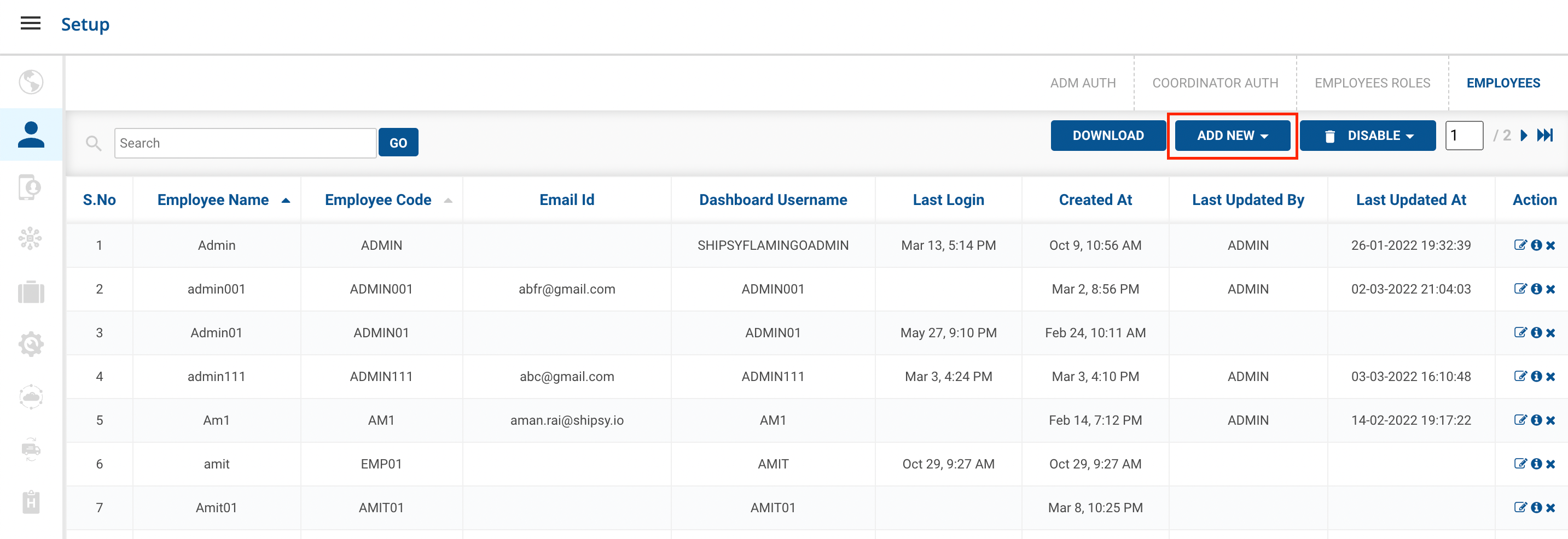Delete the admin111 employee row
The image size is (1568, 539).
(x=1550, y=377)
